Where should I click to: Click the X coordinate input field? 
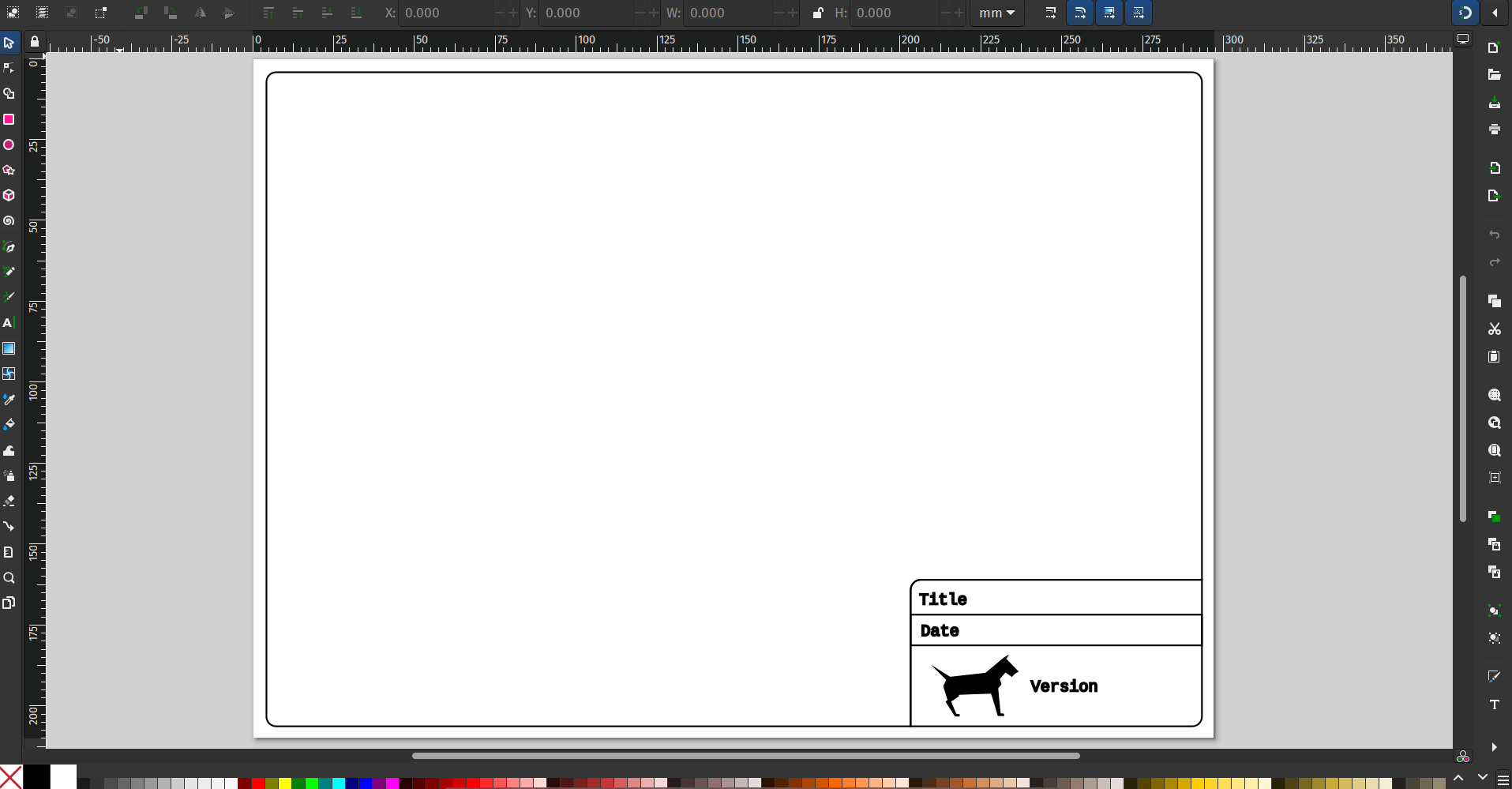442,13
